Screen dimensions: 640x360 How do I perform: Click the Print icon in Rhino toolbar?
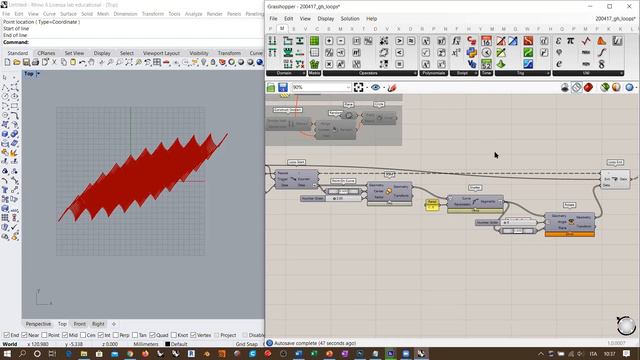point(35,62)
